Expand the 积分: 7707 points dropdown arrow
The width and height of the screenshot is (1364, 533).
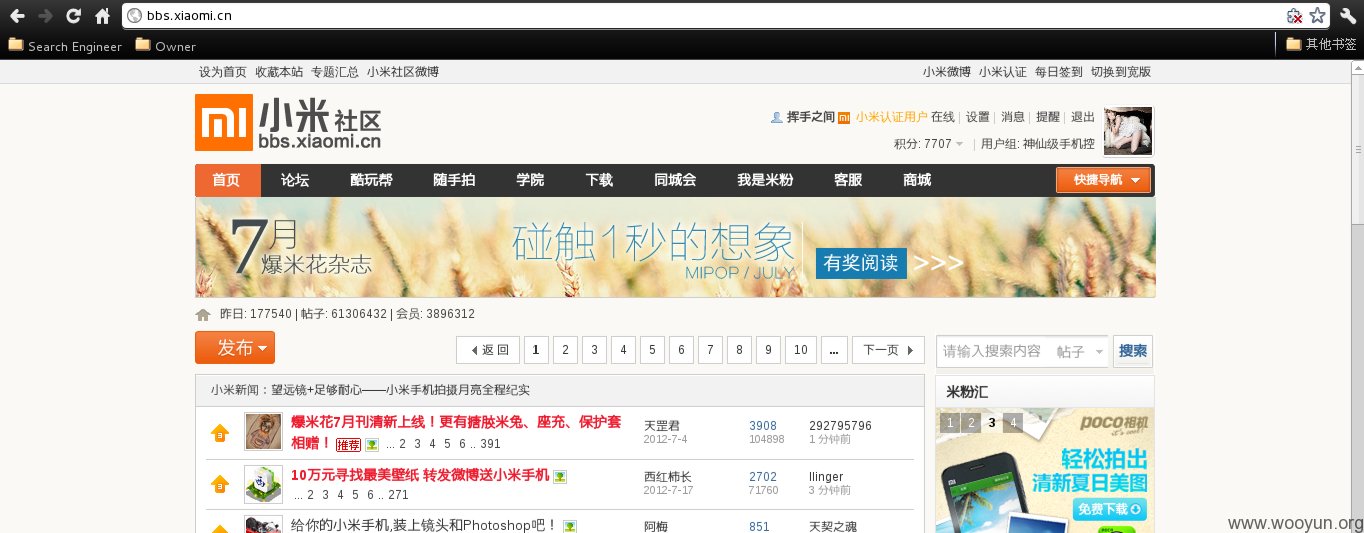960,144
